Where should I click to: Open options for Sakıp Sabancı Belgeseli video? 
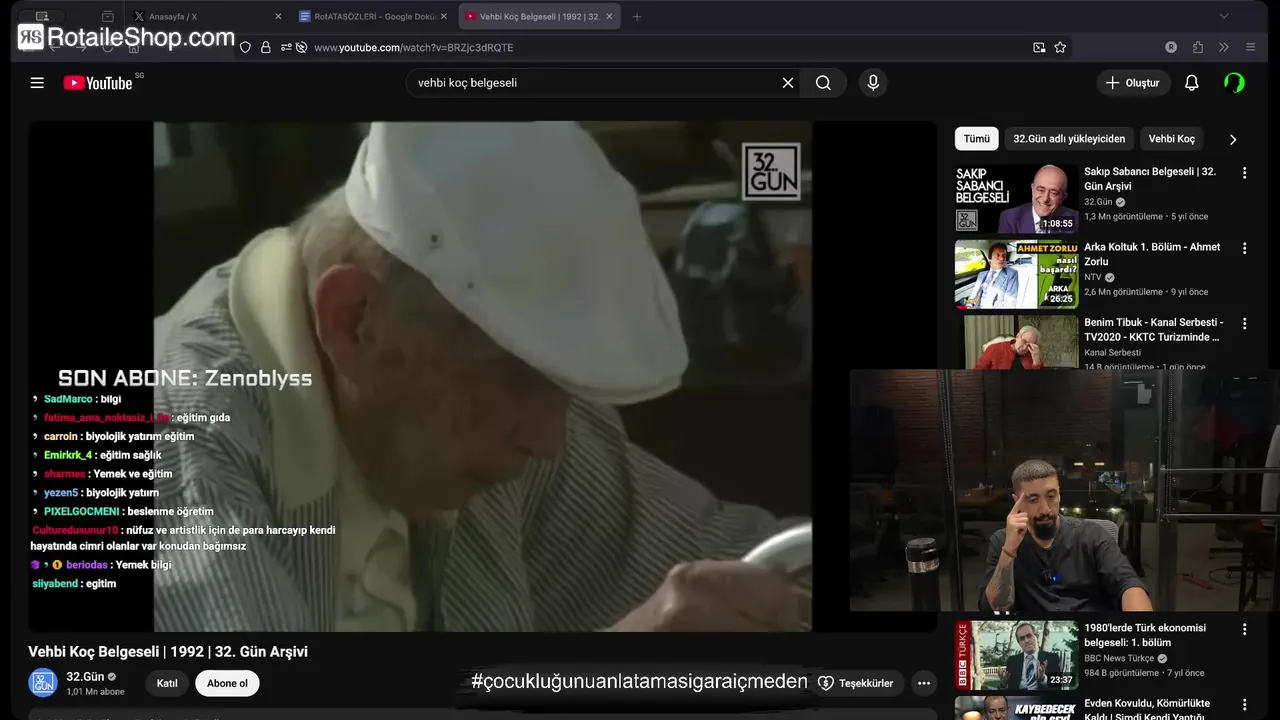(1244, 173)
